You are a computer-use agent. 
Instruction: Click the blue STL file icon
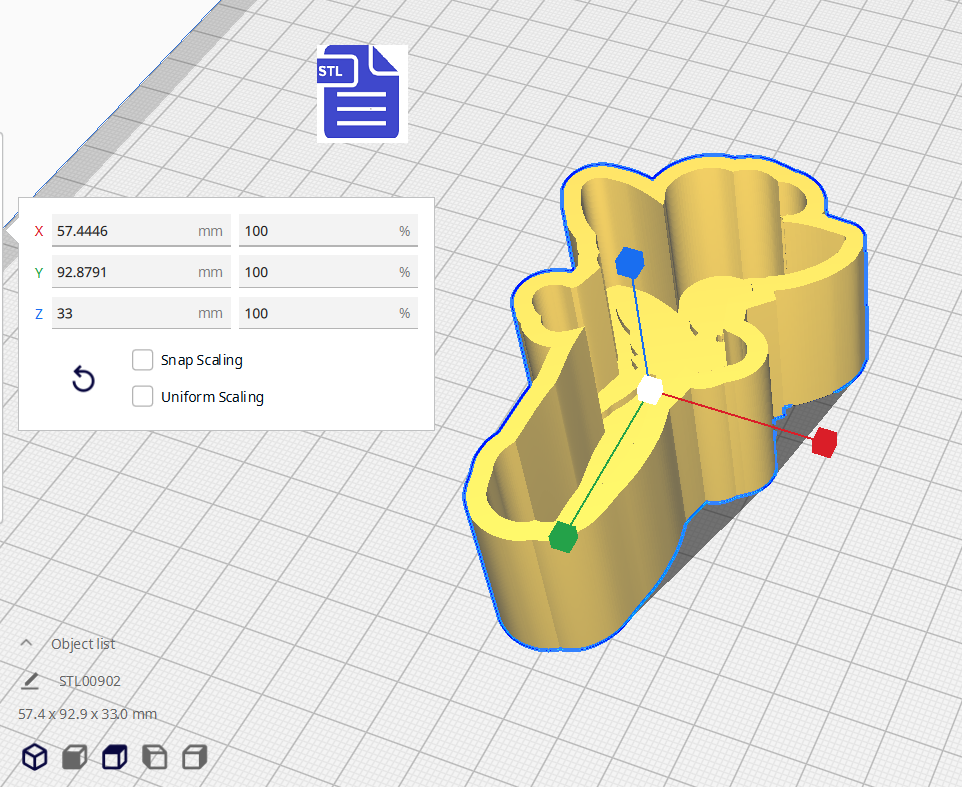pos(362,92)
